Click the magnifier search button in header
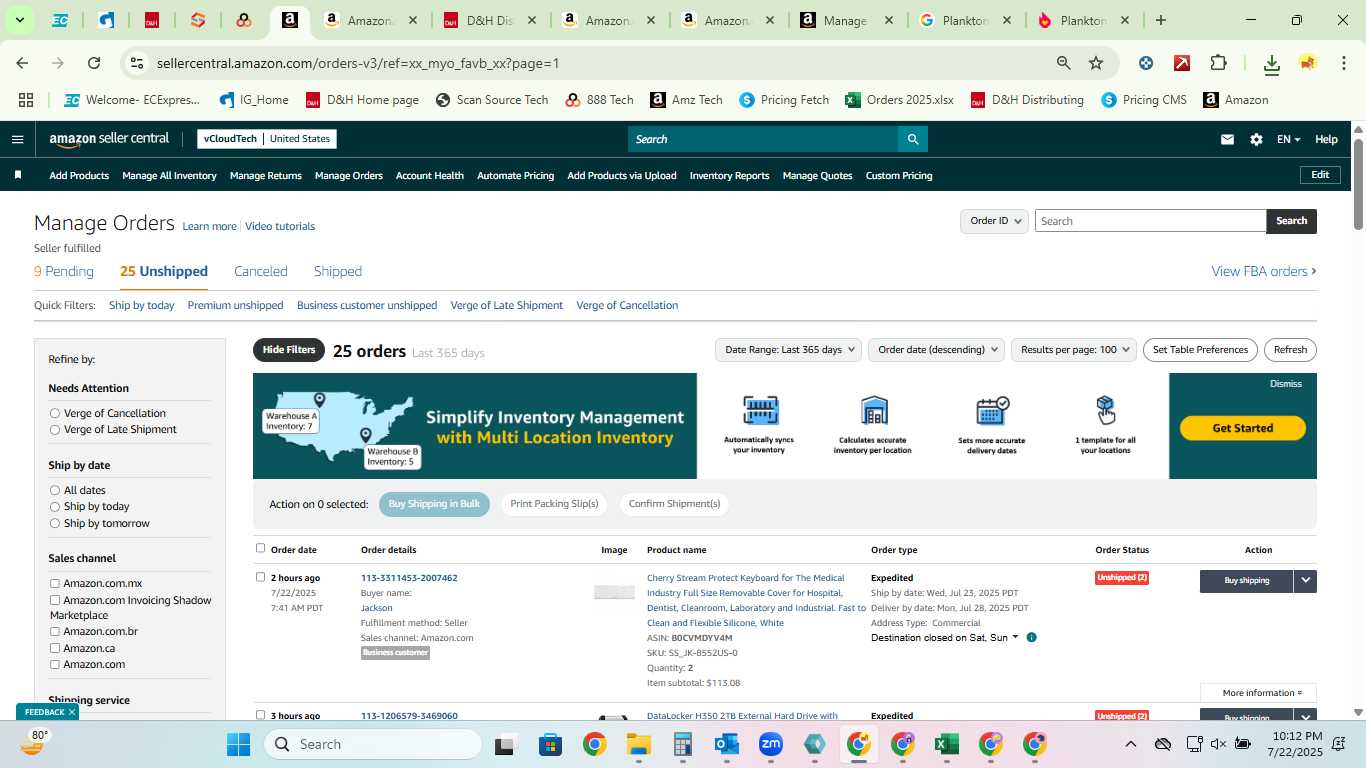 click(x=912, y=139)
